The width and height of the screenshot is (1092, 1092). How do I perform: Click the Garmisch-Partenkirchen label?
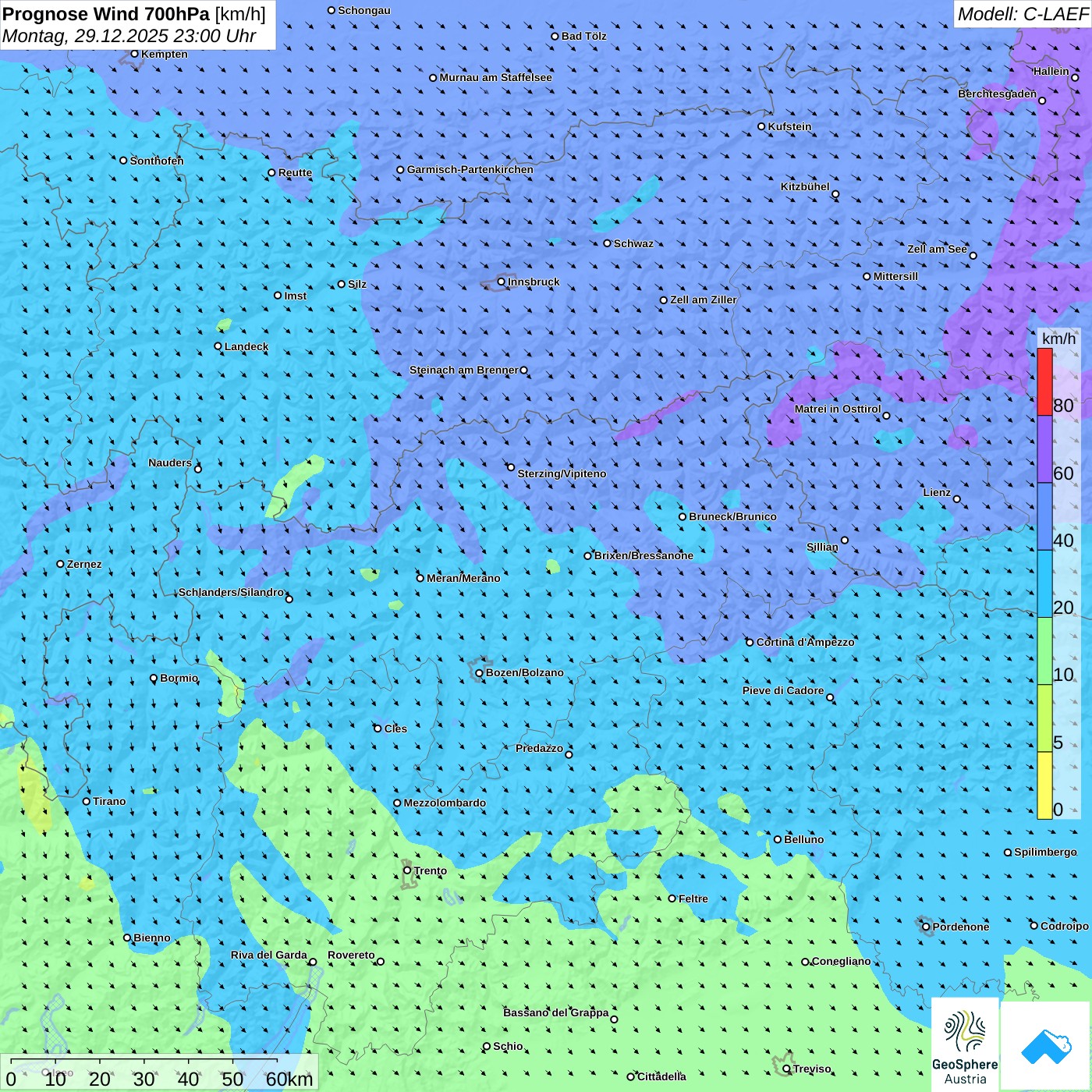point(470,169)
